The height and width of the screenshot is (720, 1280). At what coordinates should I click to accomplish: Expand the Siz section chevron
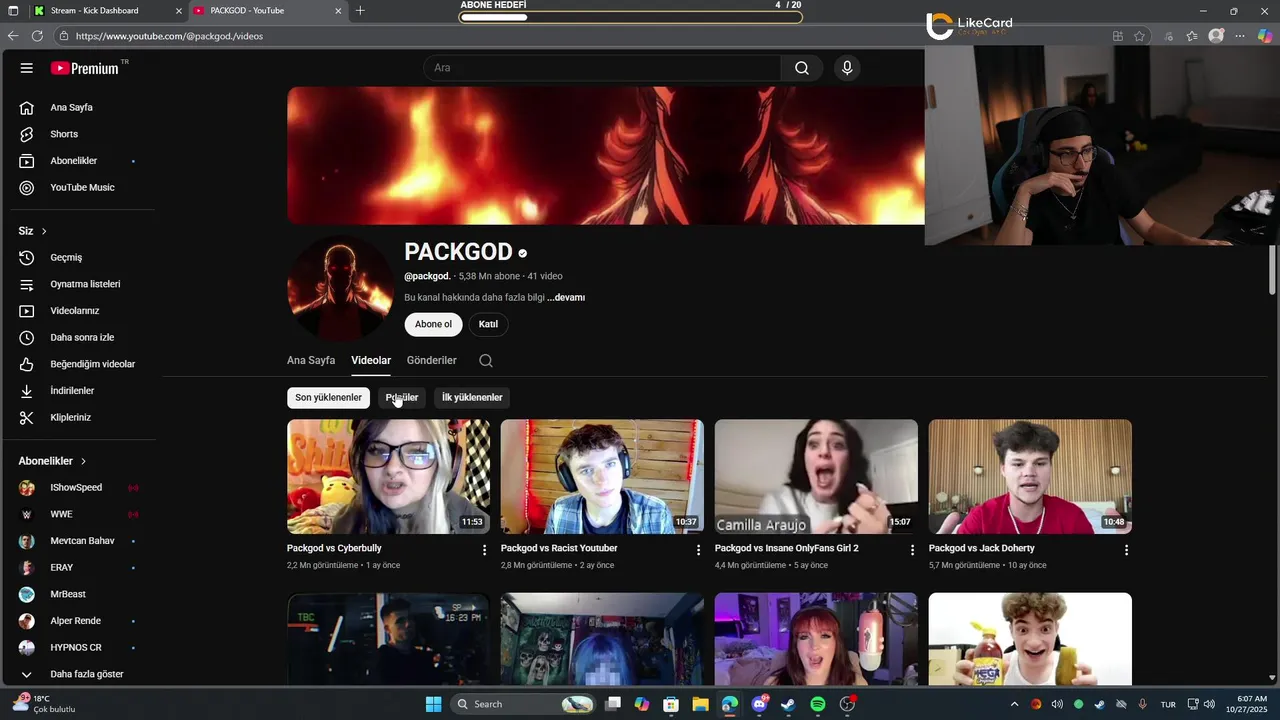44,231
